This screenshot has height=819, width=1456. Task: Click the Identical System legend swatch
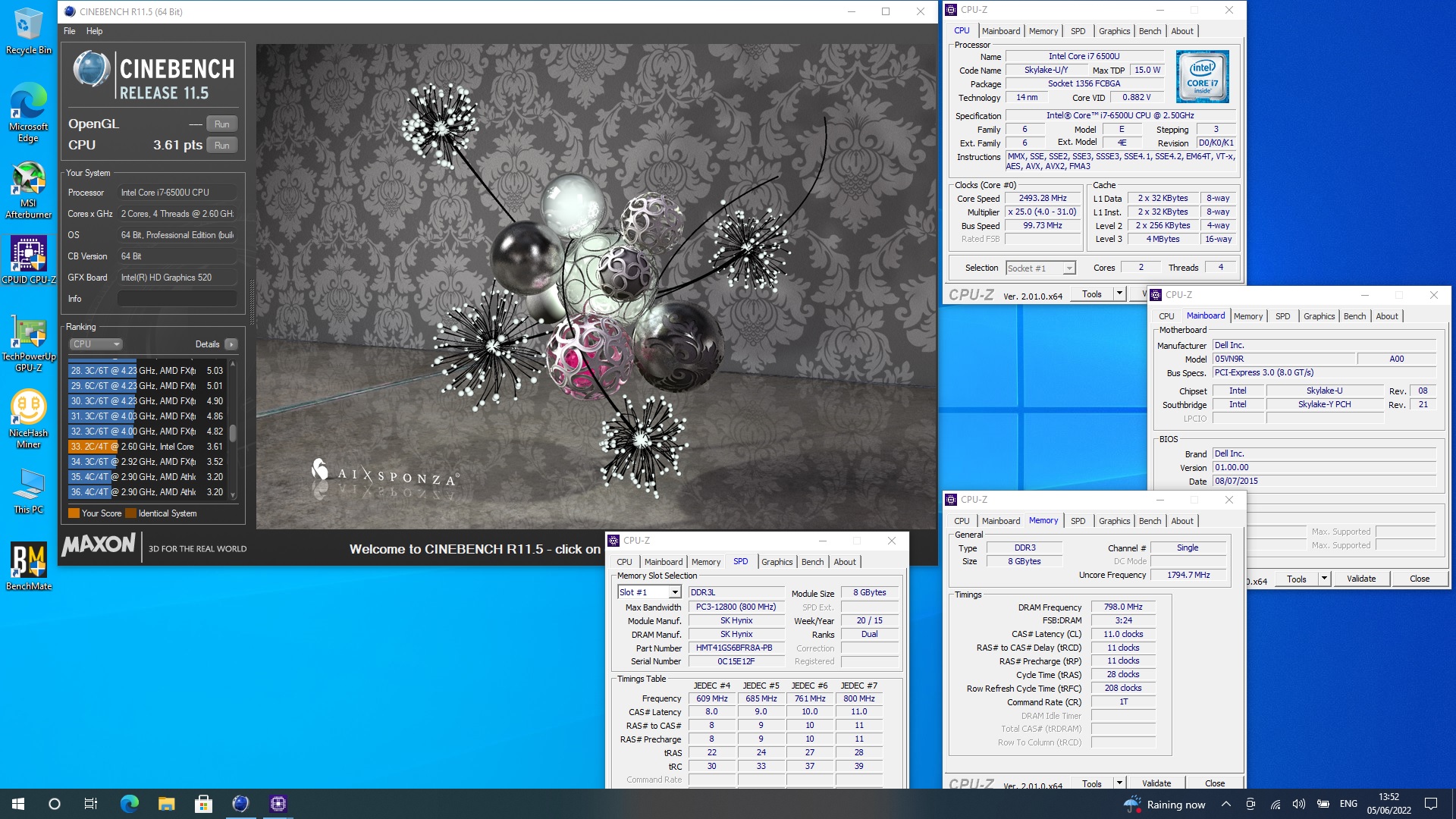[130, 513]
